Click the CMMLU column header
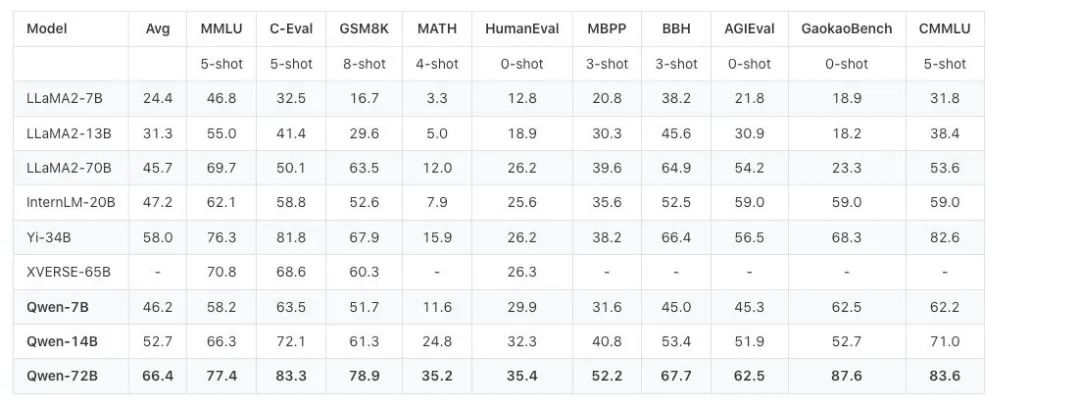1080x409 pixels. pos(945,28)
